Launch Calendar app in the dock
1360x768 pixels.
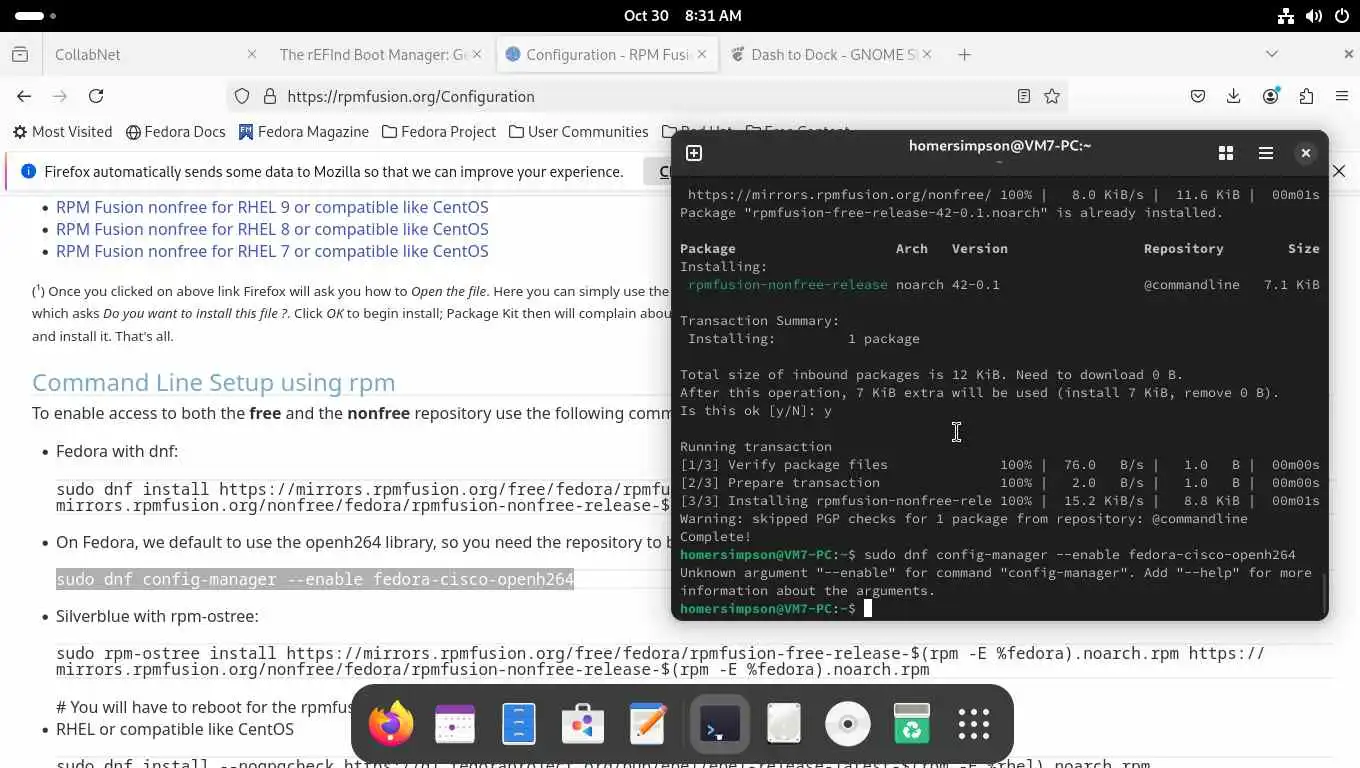coord(455,724)
